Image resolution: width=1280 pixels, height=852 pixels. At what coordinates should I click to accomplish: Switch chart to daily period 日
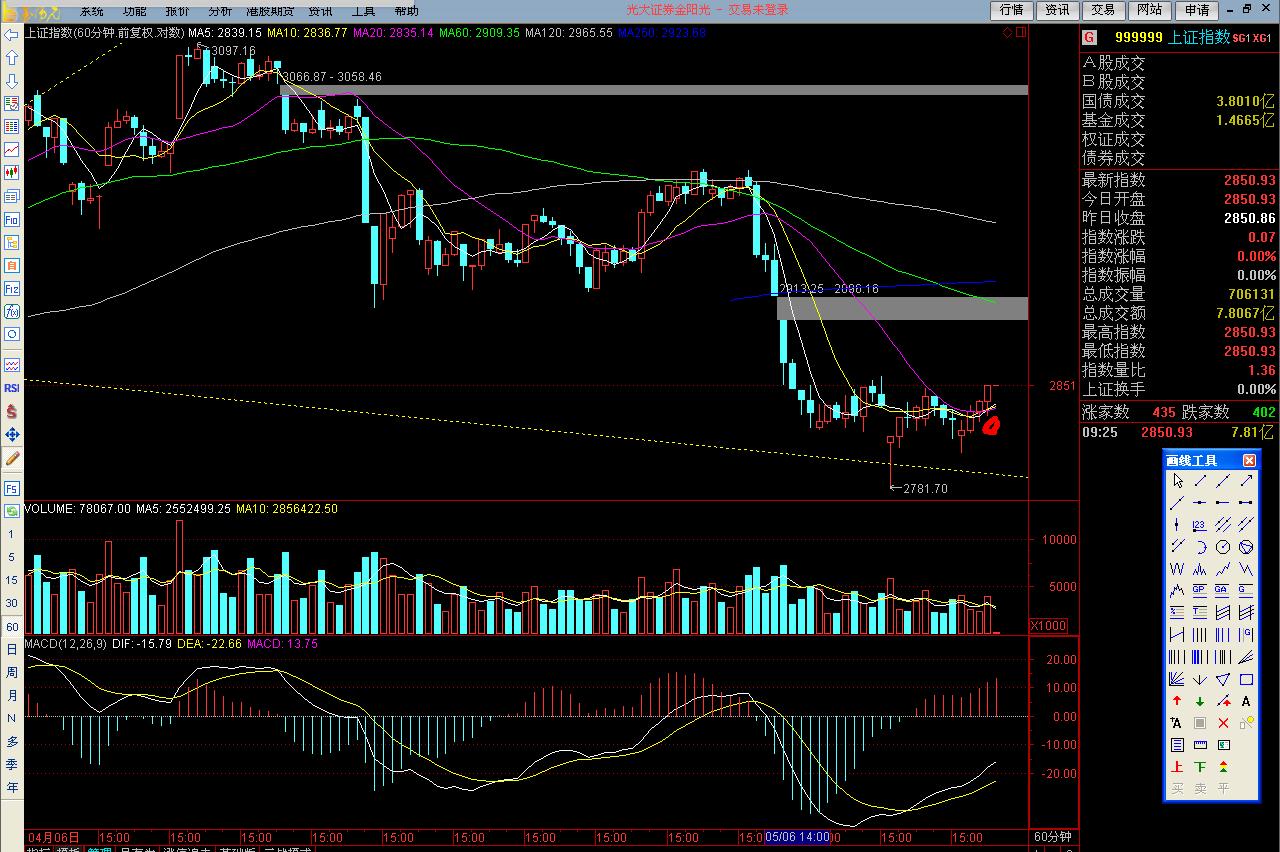12,650
